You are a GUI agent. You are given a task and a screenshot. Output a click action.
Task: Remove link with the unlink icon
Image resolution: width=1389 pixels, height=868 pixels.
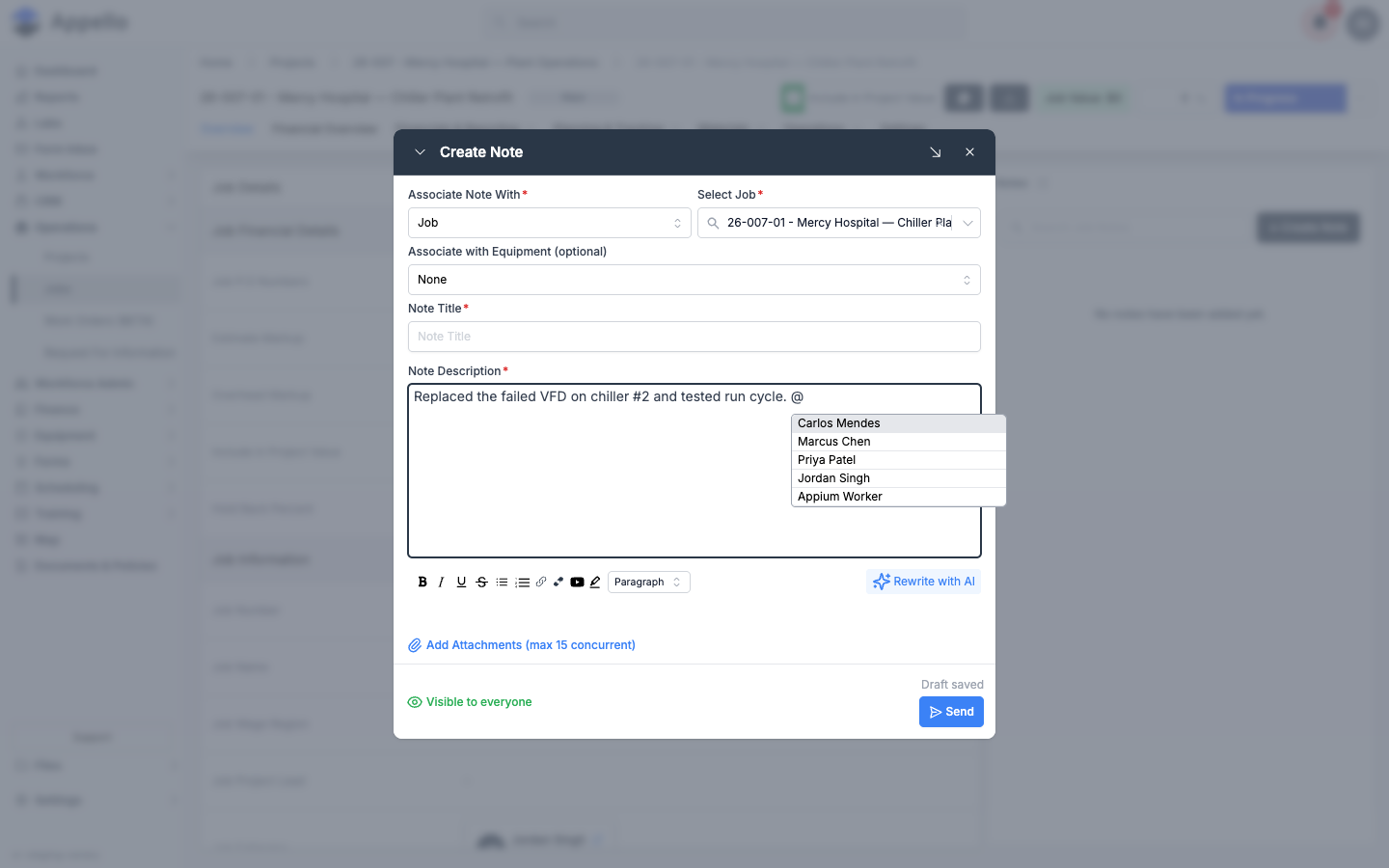[558, 583]
